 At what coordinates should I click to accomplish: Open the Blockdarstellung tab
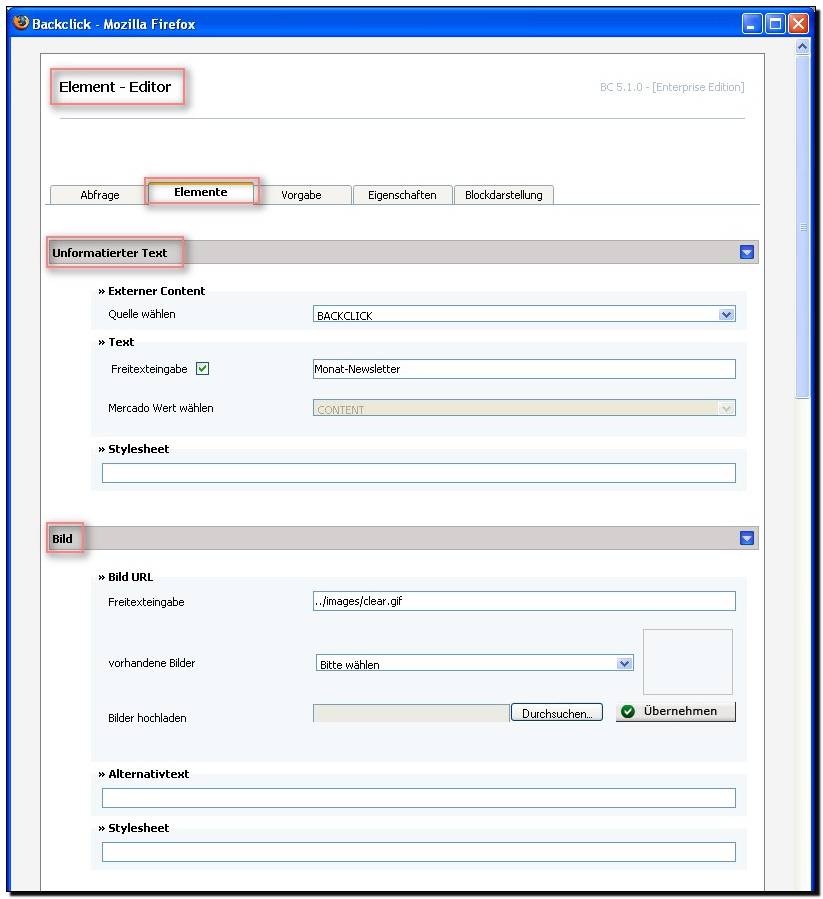(x=503, y=195)
